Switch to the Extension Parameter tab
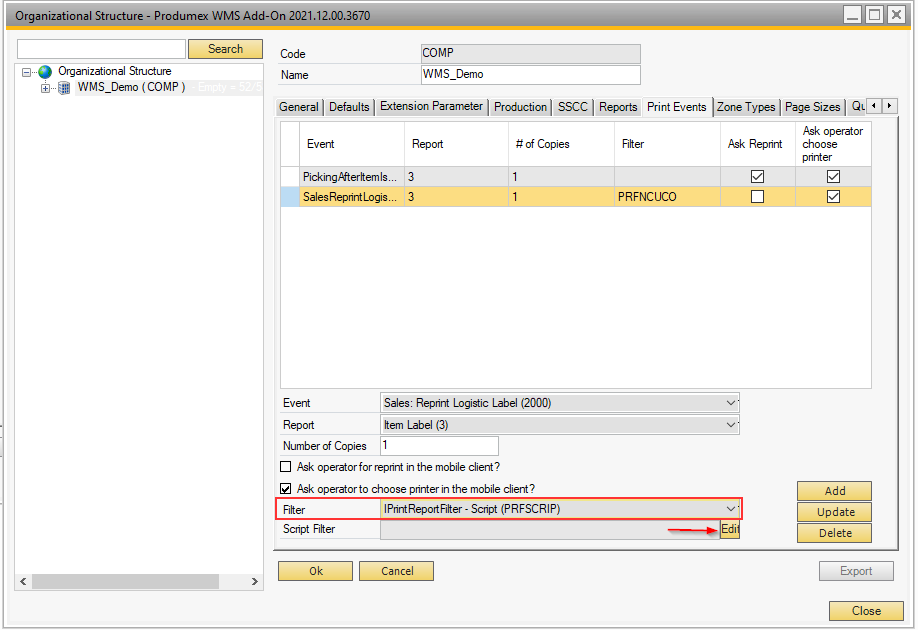The height and width of the screenshot is (630, 918). click(x=431, y=107)
